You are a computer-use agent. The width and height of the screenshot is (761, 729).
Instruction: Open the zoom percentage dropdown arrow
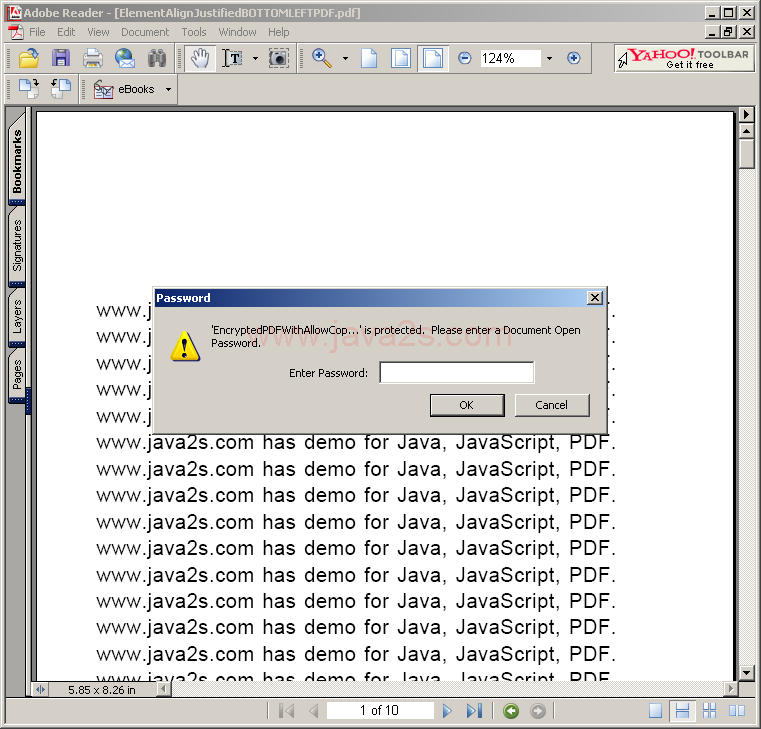coord(549,59)
